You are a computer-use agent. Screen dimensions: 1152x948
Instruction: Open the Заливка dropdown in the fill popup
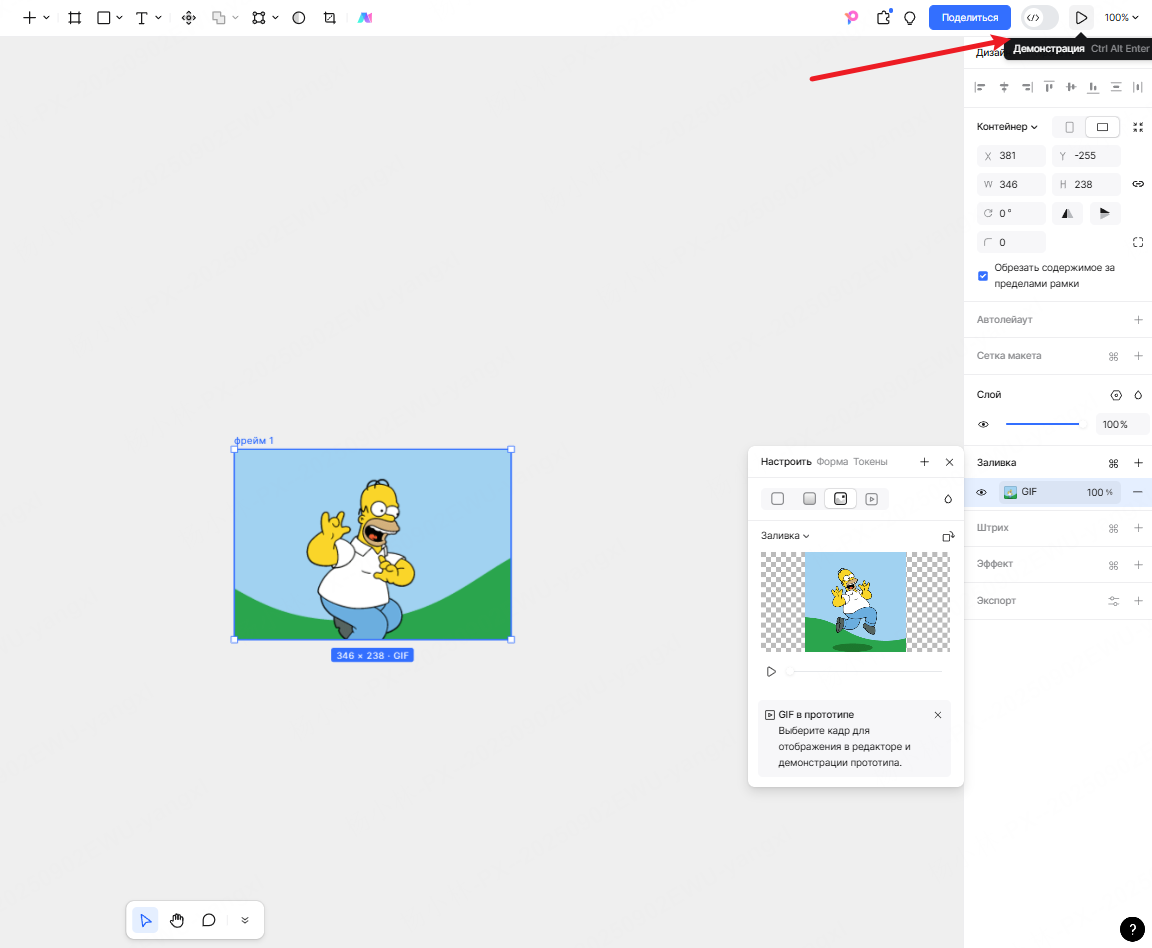tap(785, 536)
